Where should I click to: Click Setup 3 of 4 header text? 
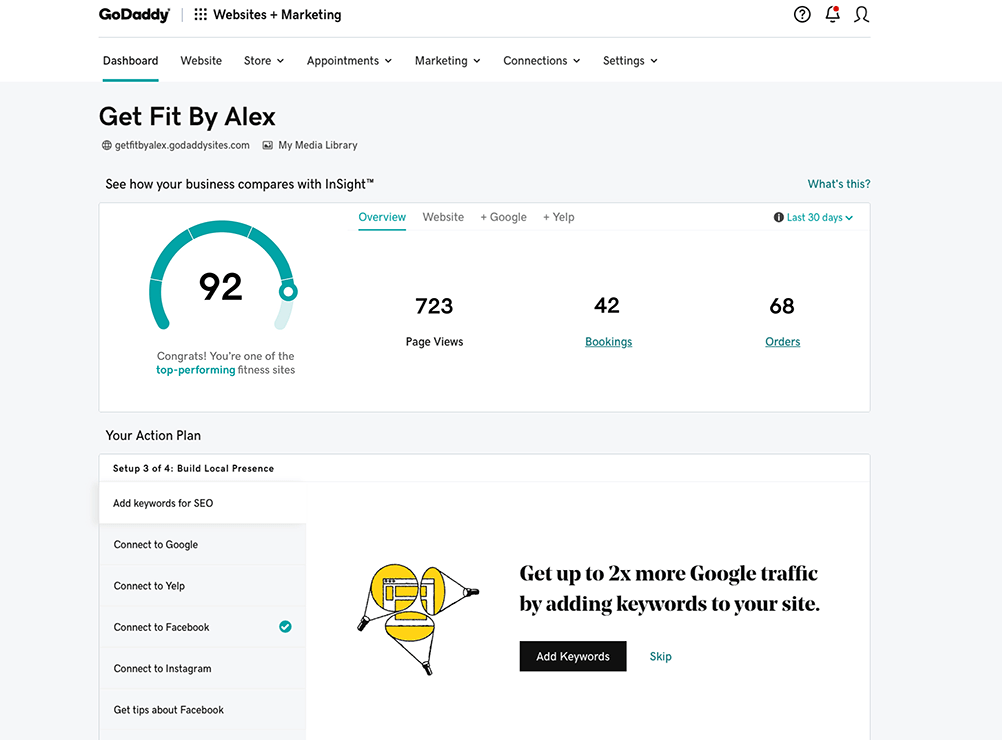tap(194, 468)
